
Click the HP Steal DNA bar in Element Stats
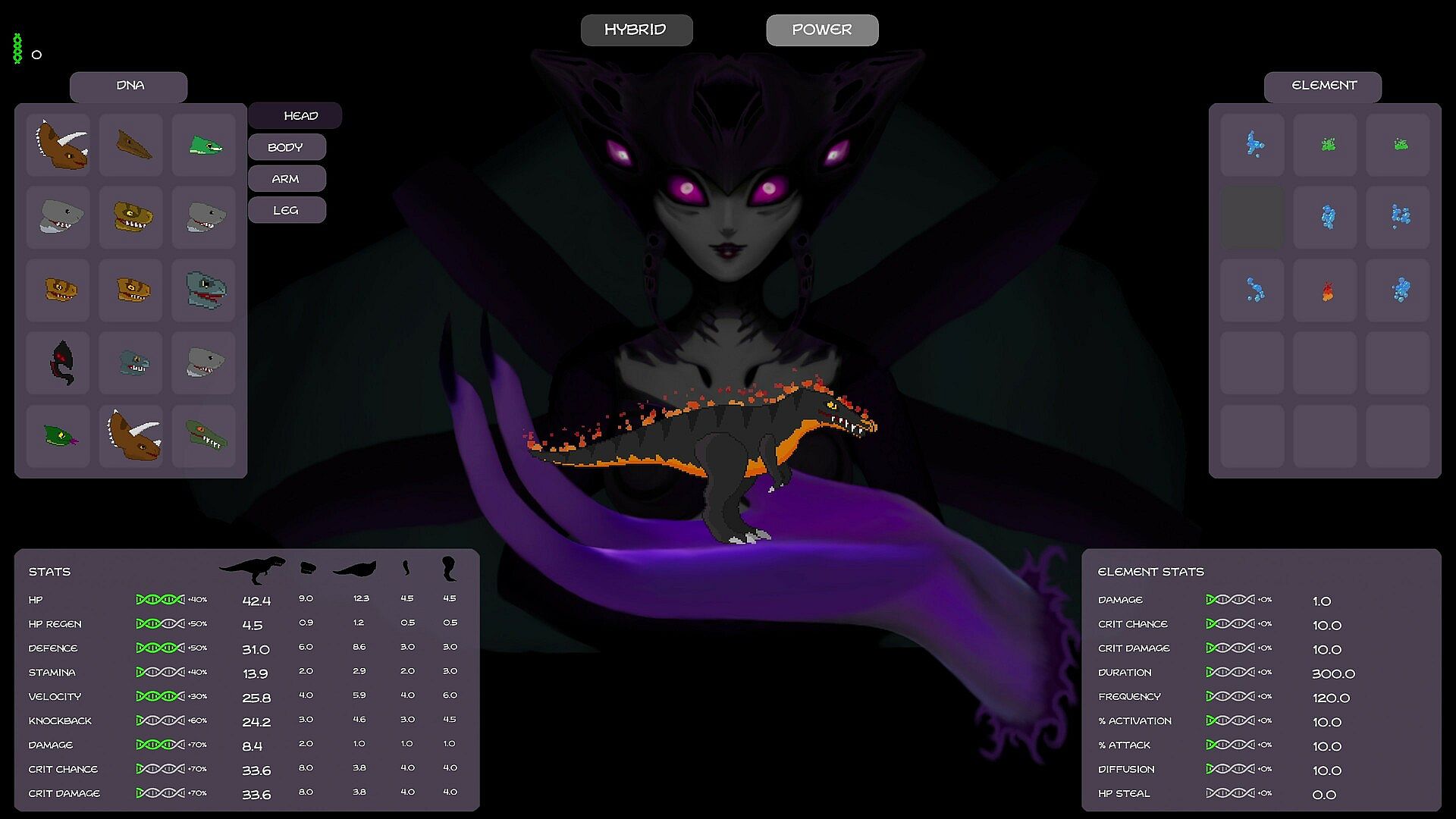tap(1230, 793)
